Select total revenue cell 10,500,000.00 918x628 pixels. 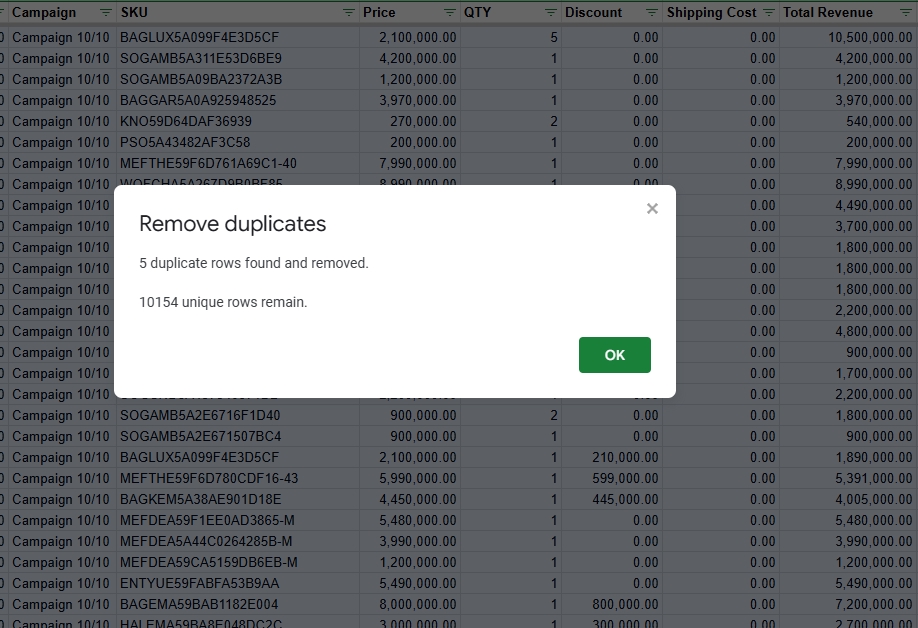[848, 37]
